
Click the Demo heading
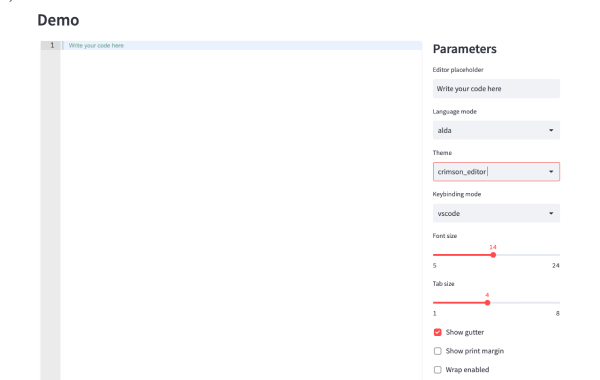(x=58, y=20)
